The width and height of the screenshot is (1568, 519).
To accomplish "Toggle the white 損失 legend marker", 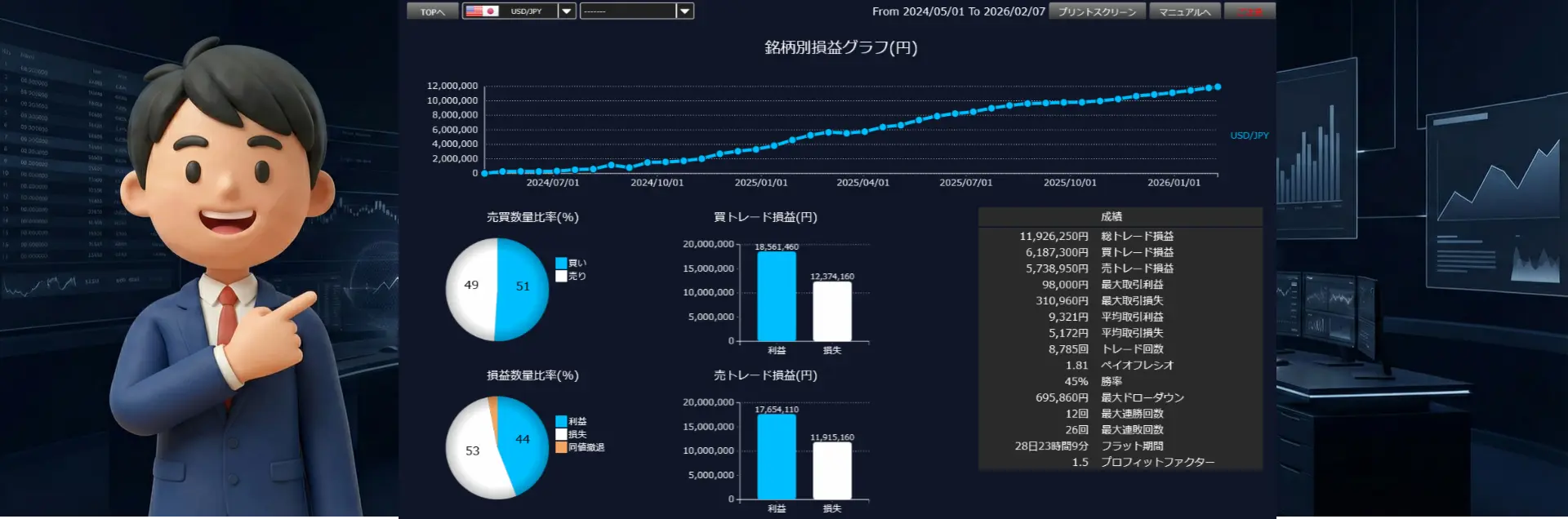I will point(561,434).
